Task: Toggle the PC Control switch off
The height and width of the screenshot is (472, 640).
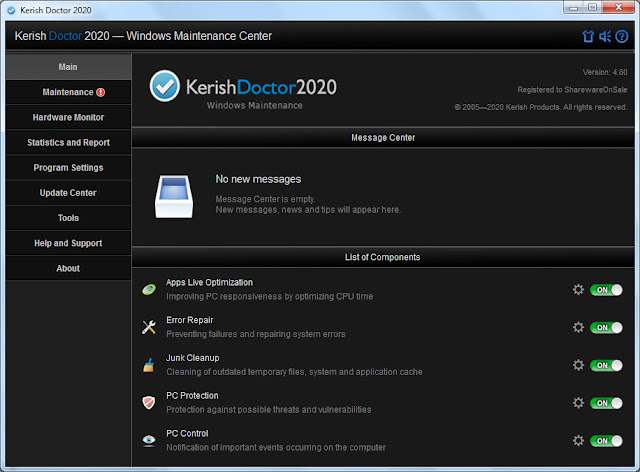Action: pyautogui.click(x=606, y=441)
